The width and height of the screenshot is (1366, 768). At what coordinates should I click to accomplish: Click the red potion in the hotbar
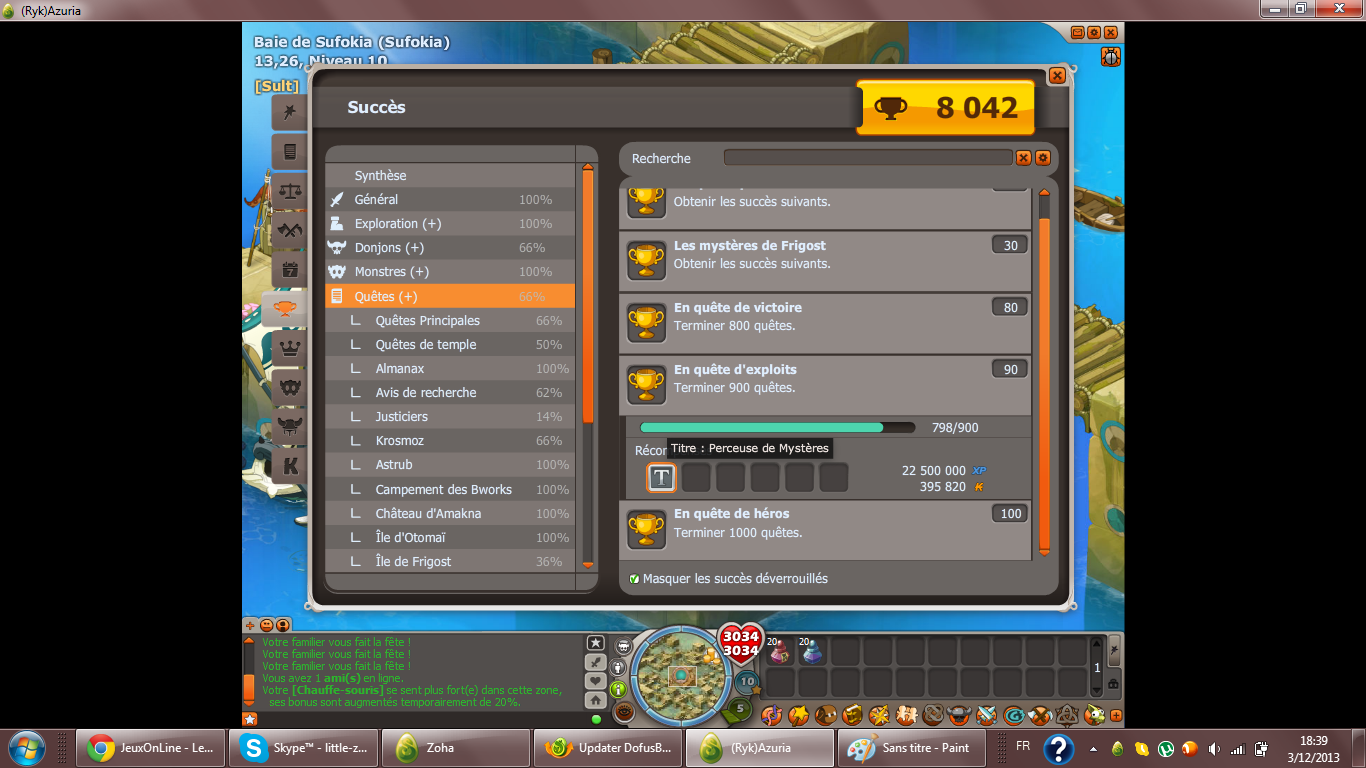click(x=779, y=652)
